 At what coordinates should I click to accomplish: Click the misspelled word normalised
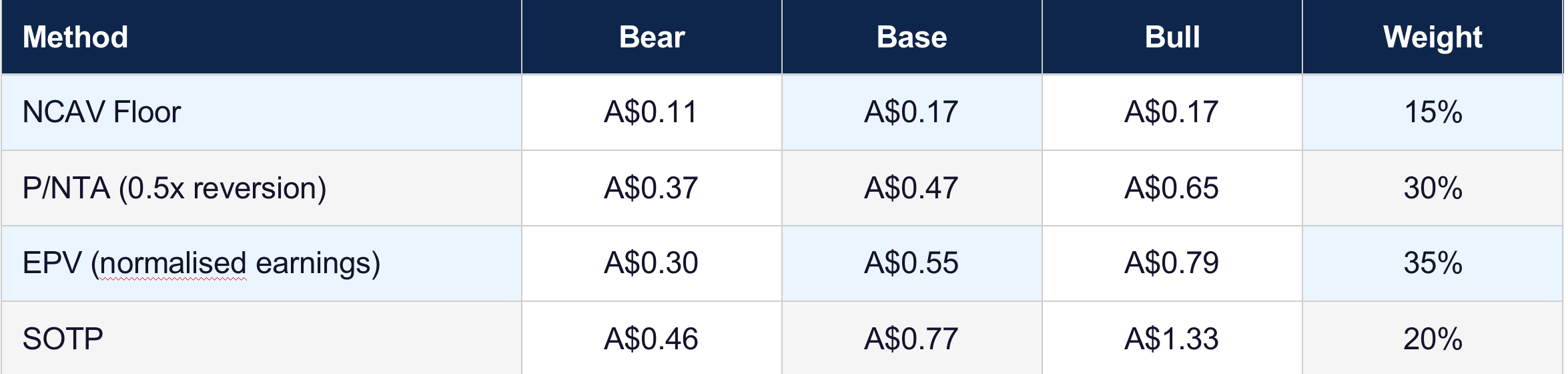click(173, 264)
